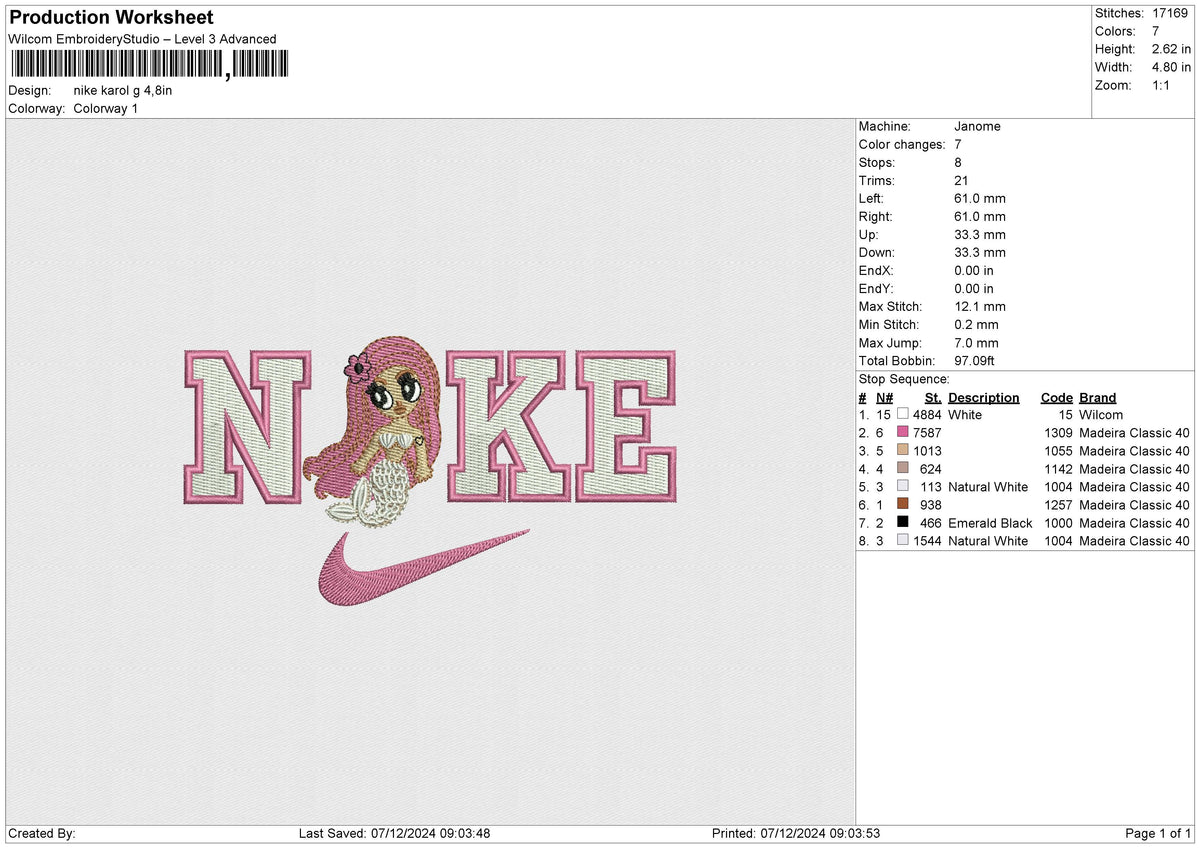Select the mermaid figure in the design preview
The height and width of the screenshot is (848, 1200).
(x=370, y=430)
